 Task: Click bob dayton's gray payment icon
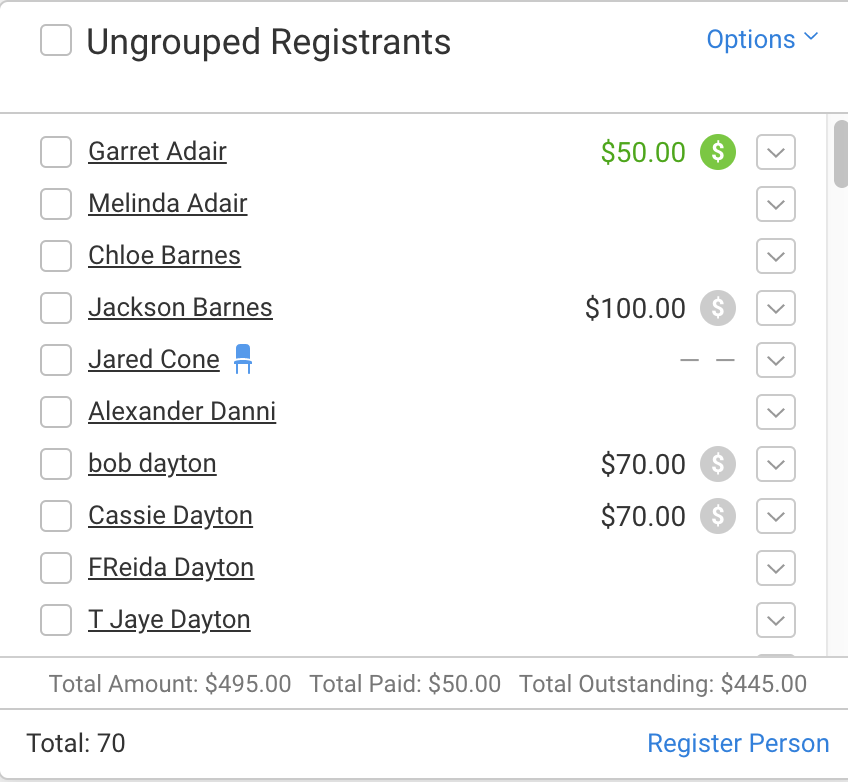(x=718, y=464)
